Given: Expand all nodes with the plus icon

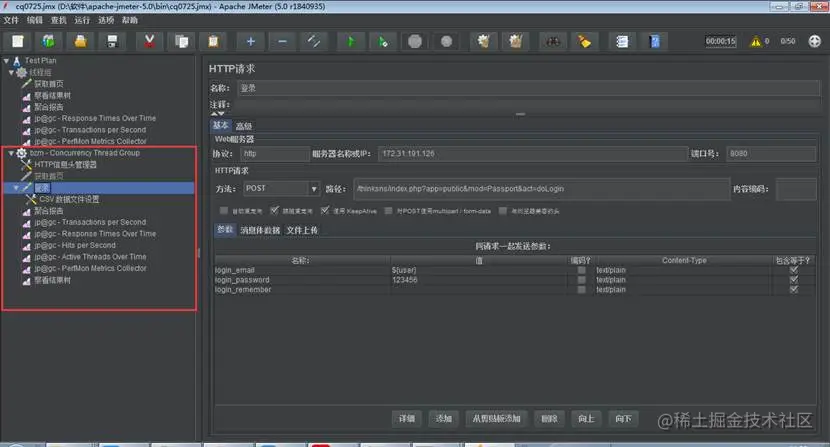Looking at the screenshot, I should (x=250, y=41).
